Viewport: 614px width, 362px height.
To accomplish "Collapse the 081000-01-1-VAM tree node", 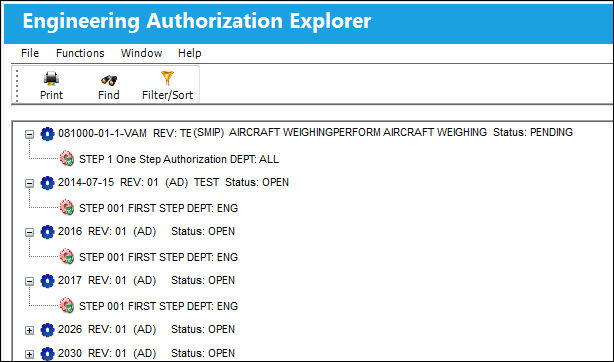I will (29, 134).
